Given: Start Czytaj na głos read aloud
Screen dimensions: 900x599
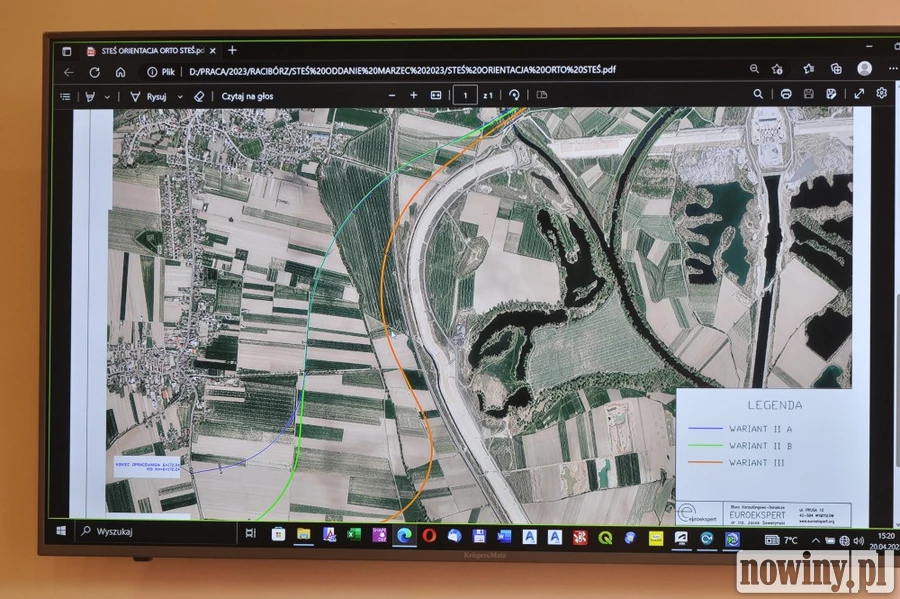Looking at the screenshot, I should [x=247, y=96].
